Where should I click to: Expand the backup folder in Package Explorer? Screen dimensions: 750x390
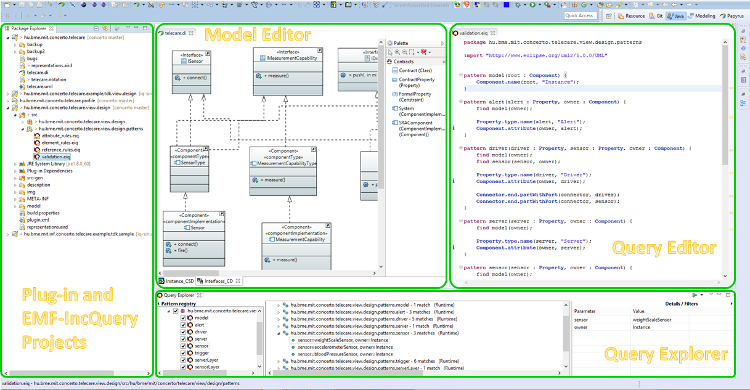click(x=15, y=45)
